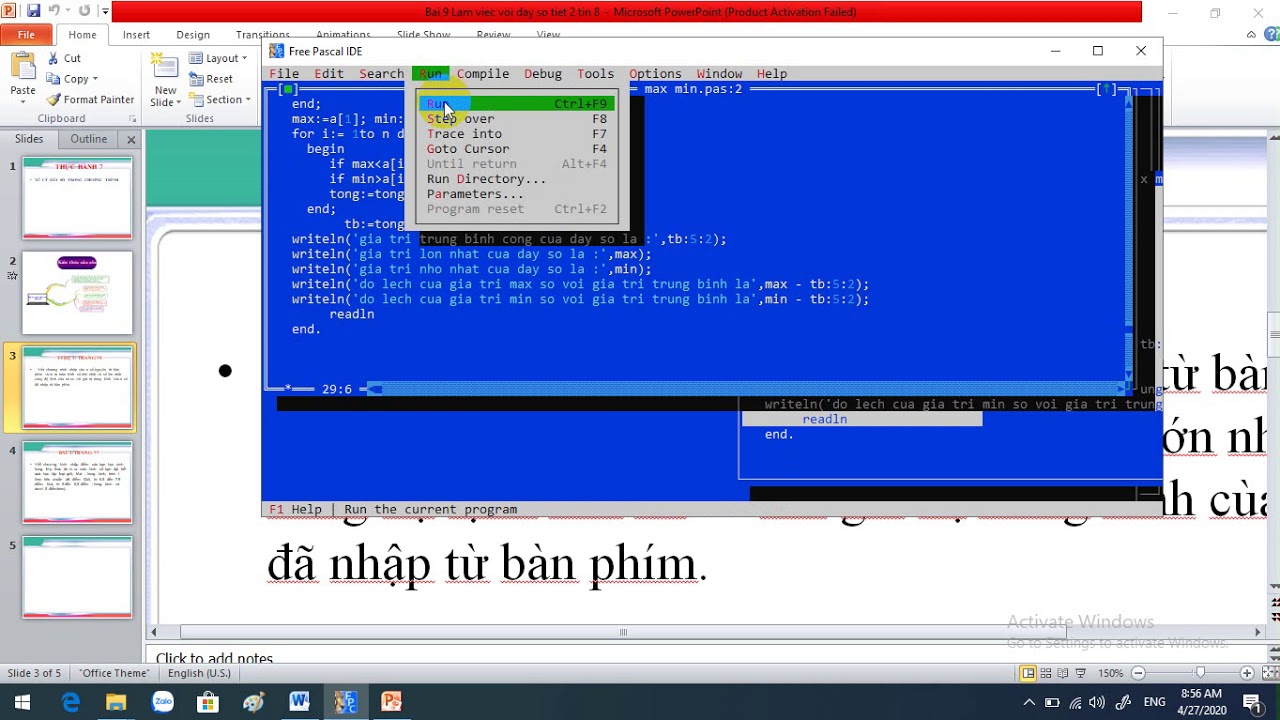The width and height of the screenshot is (1280, 720).
Task: Open the Clipboard group dialog launcher
Action: pos(132,118)
